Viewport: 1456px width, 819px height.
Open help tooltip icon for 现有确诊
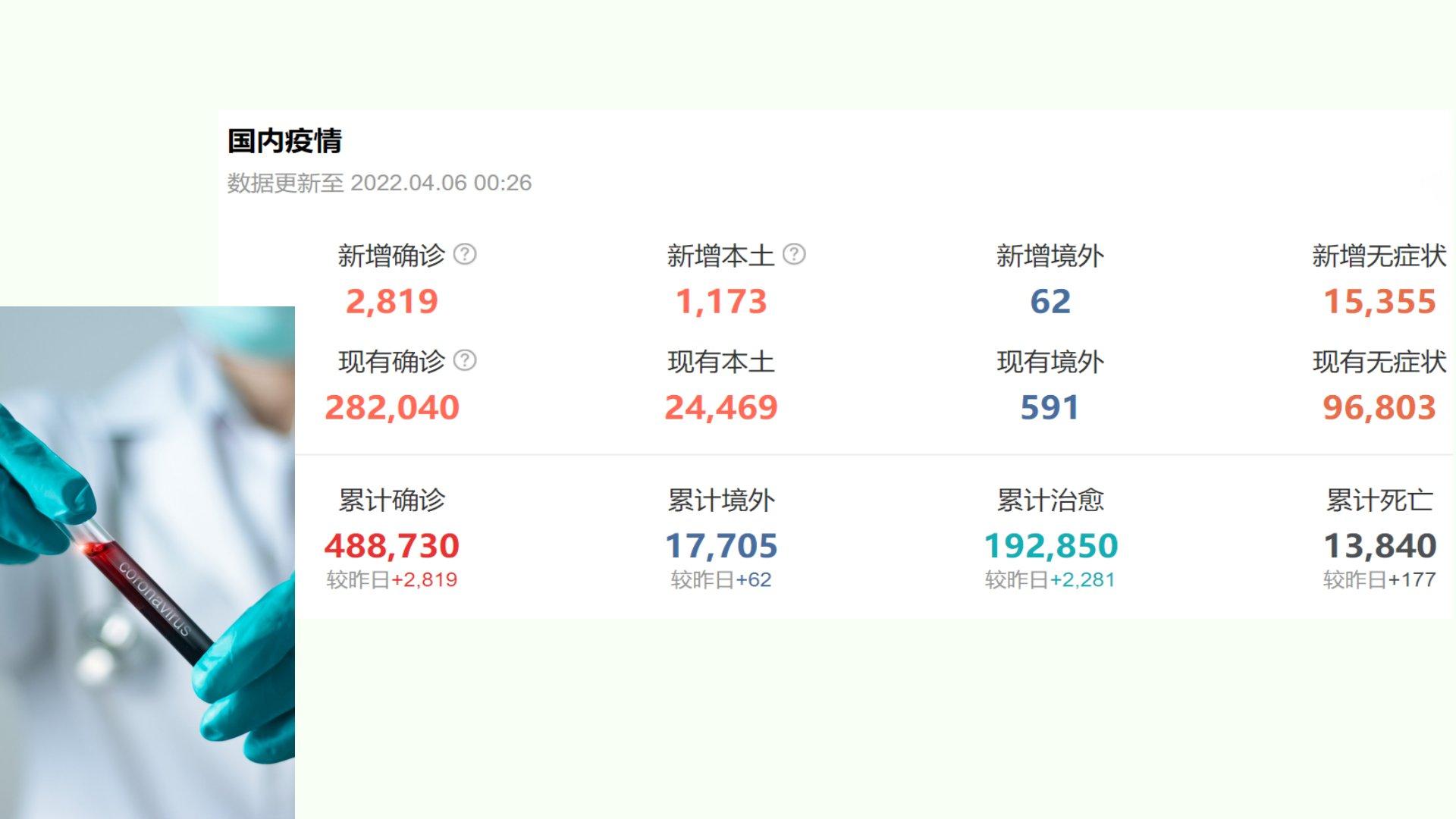[x=465, y=360]
